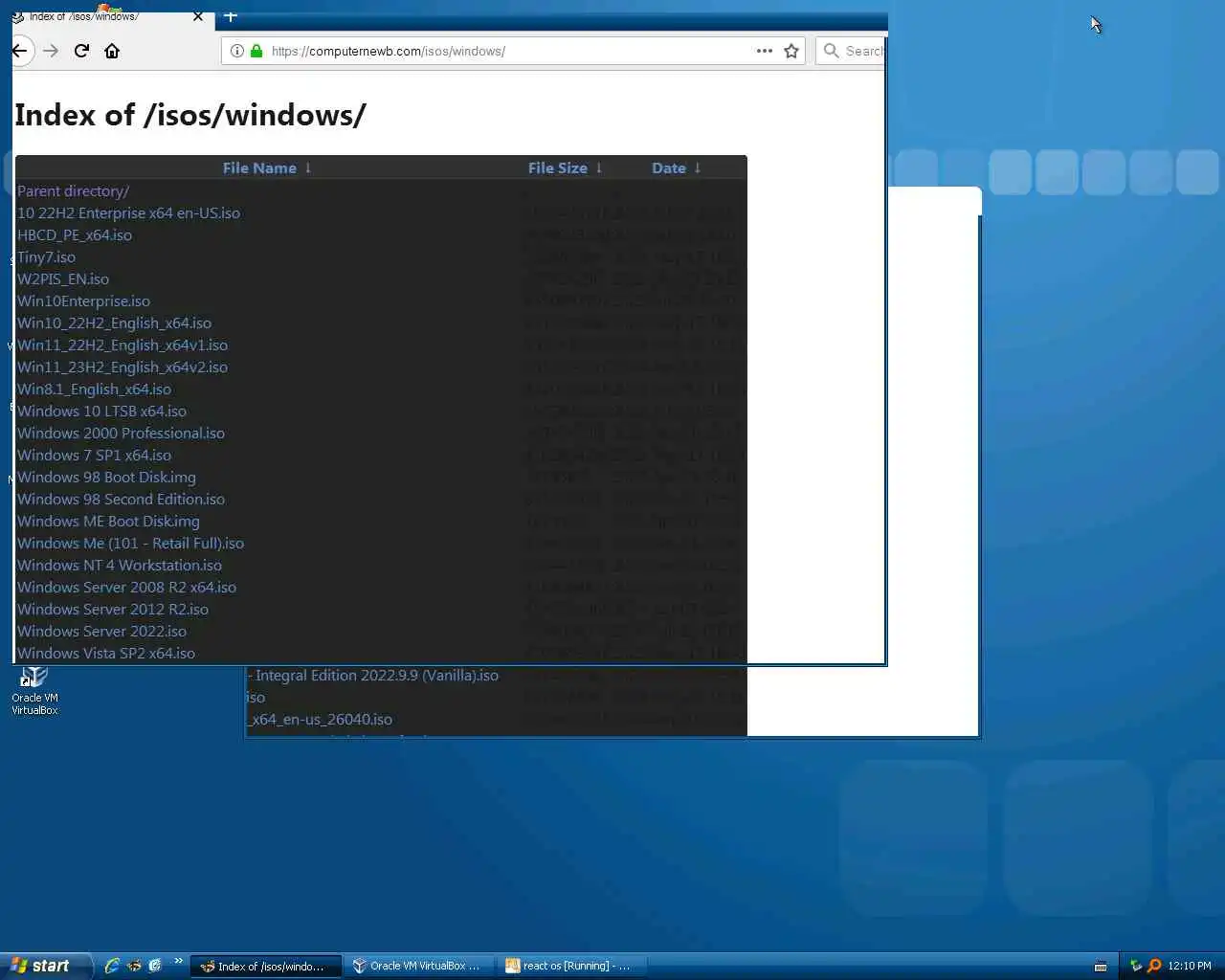Download 10 22H2 Enterprise x64 en-US.iso

point(128,213)
